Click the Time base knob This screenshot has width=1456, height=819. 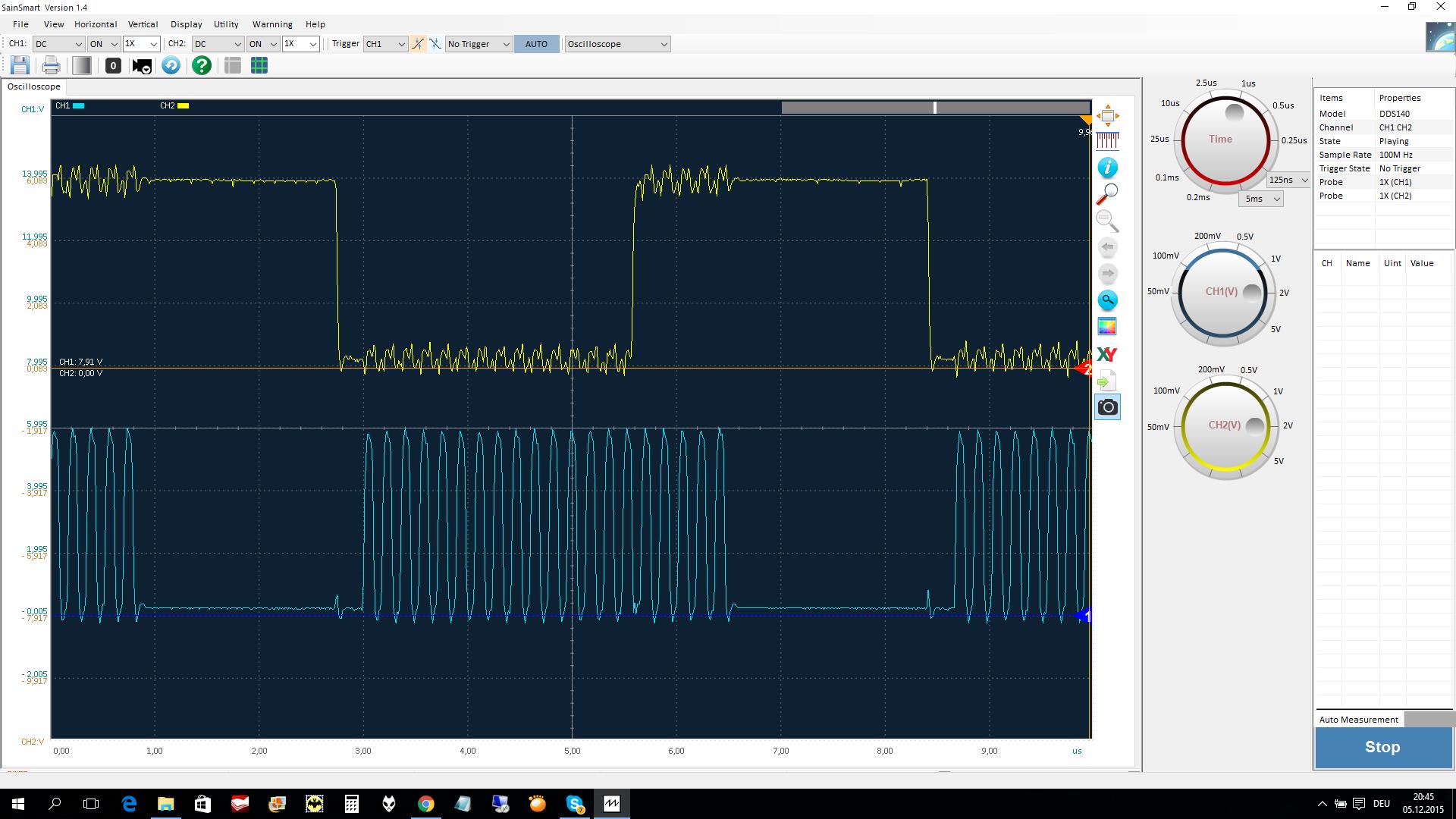[1225, 140]
